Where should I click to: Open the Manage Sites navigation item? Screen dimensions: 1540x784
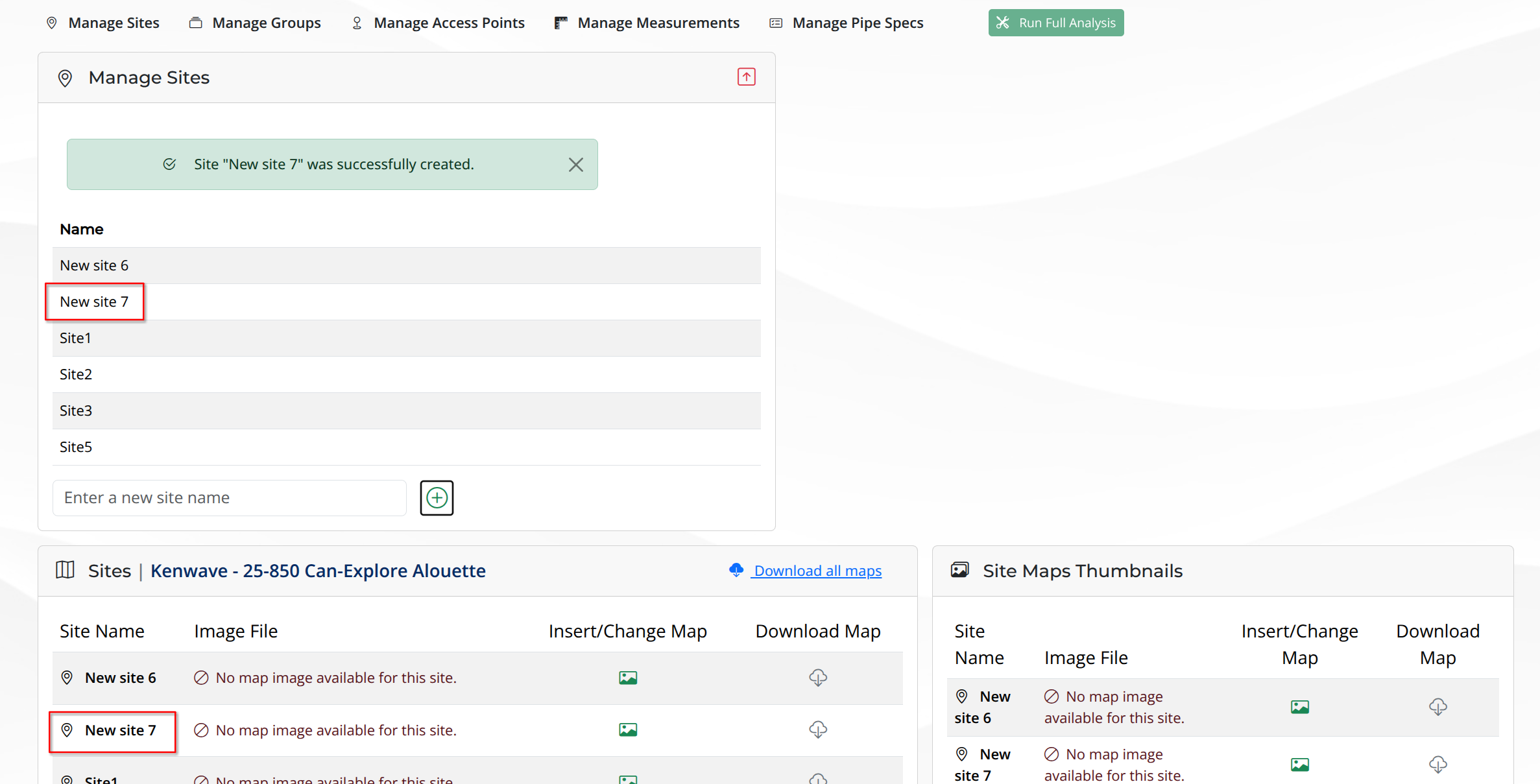(102, 23)
